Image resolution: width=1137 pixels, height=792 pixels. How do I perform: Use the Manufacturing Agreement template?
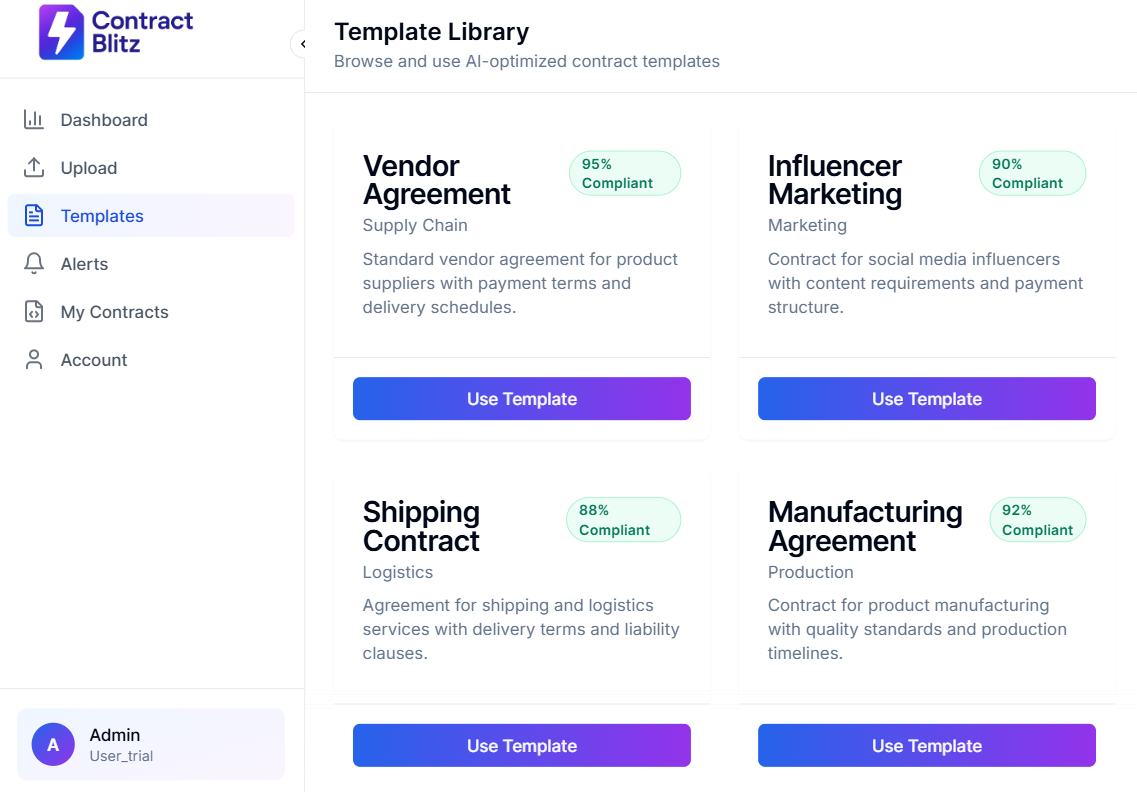point(926,746)
